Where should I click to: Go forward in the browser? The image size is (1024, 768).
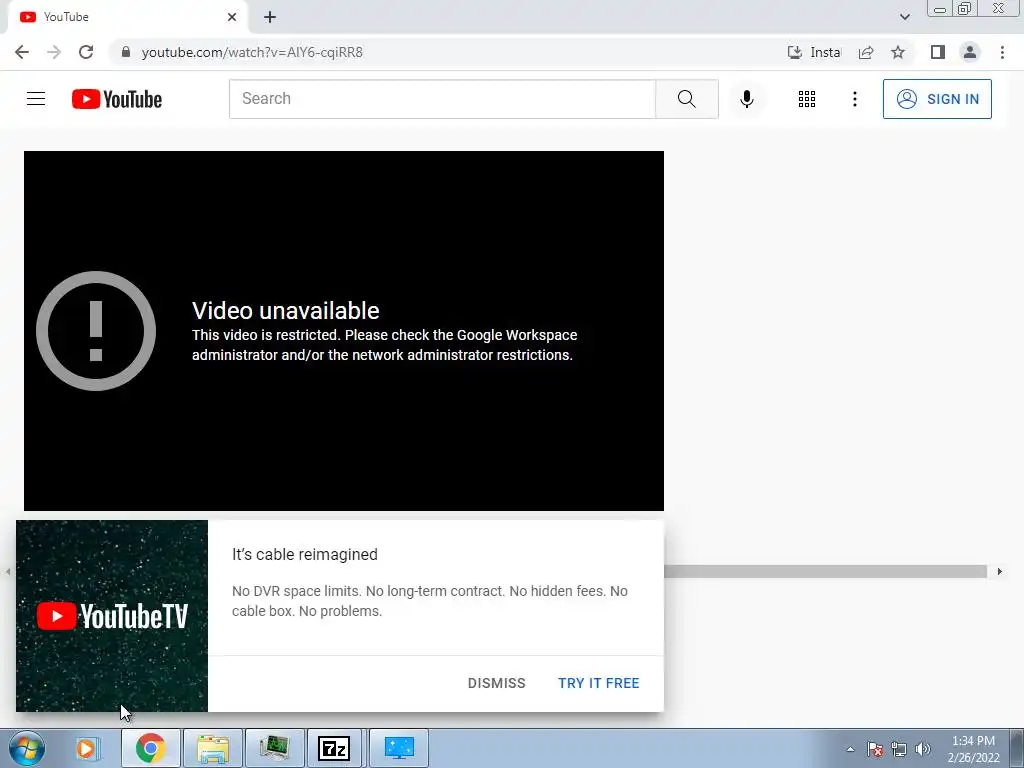54,52
